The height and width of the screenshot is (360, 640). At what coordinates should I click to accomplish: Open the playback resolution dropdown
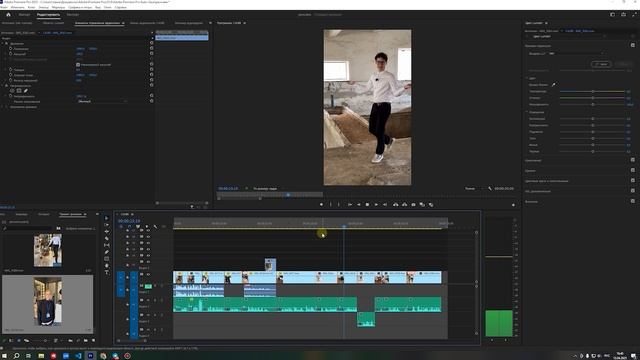click(x=473, y=189)
